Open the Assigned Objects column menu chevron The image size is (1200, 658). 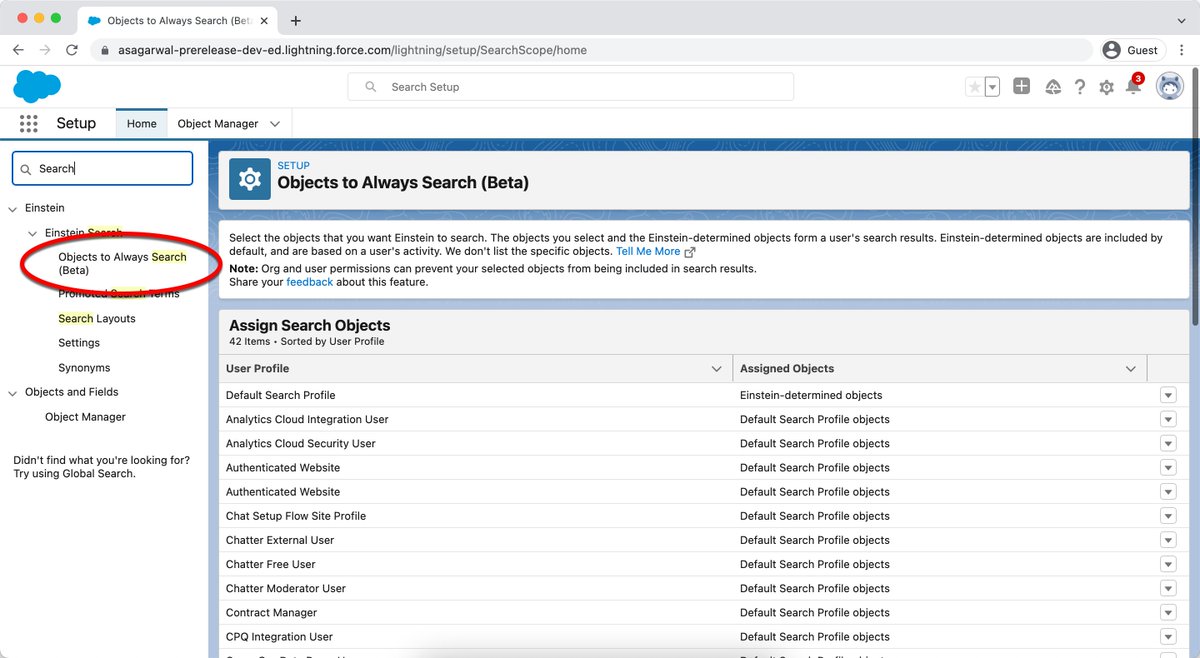(1131, 369)
